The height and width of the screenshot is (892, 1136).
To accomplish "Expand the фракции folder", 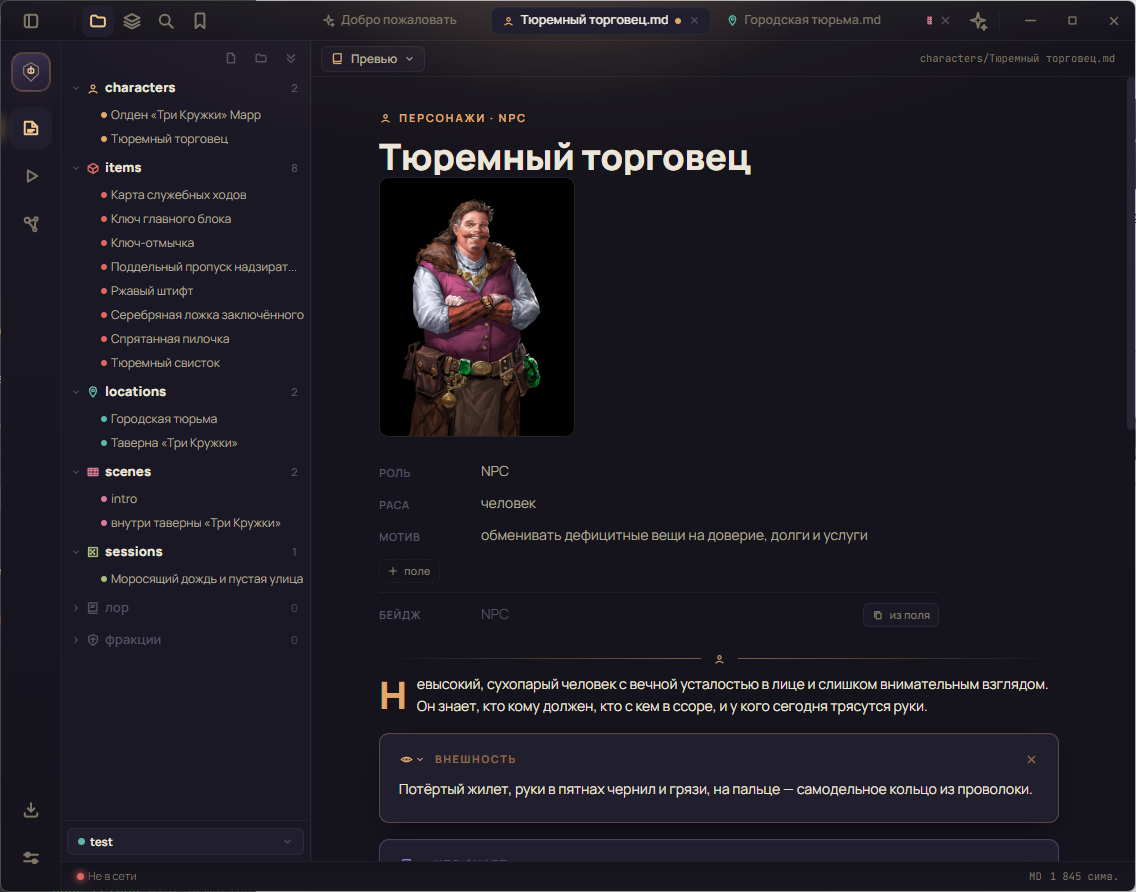I will coord(76,640).
